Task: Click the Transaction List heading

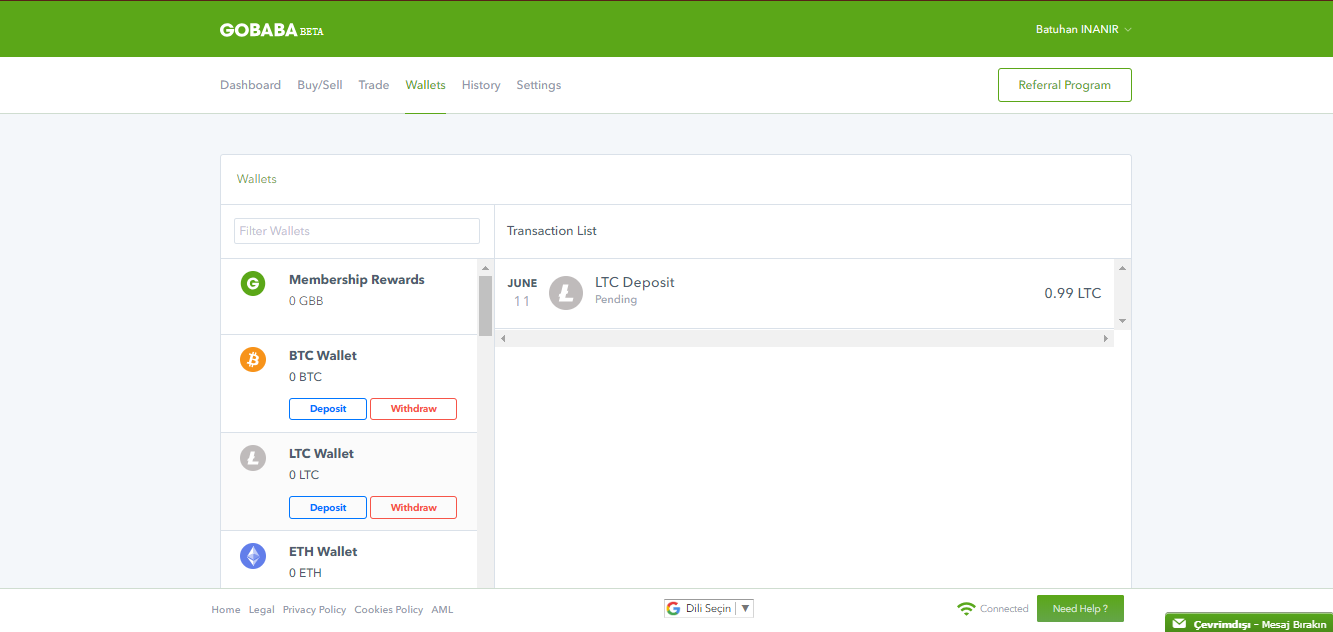Action: click(x=552, y=231)
